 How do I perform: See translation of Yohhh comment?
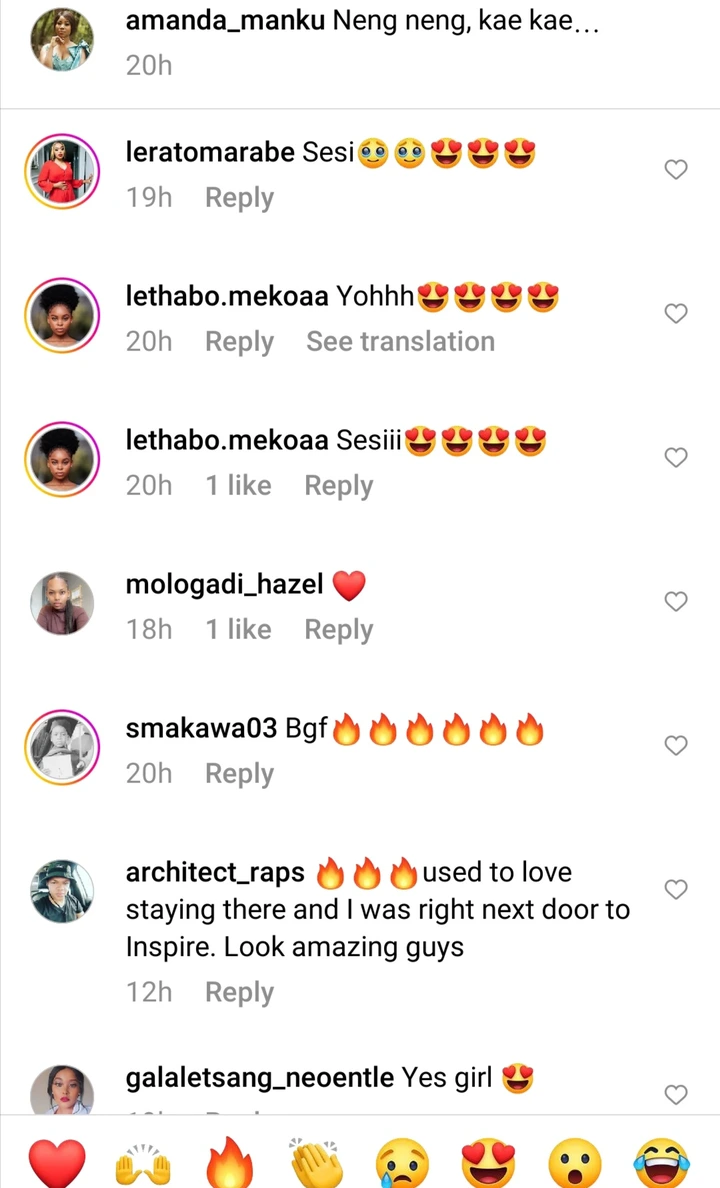click(x=400, y=342)
